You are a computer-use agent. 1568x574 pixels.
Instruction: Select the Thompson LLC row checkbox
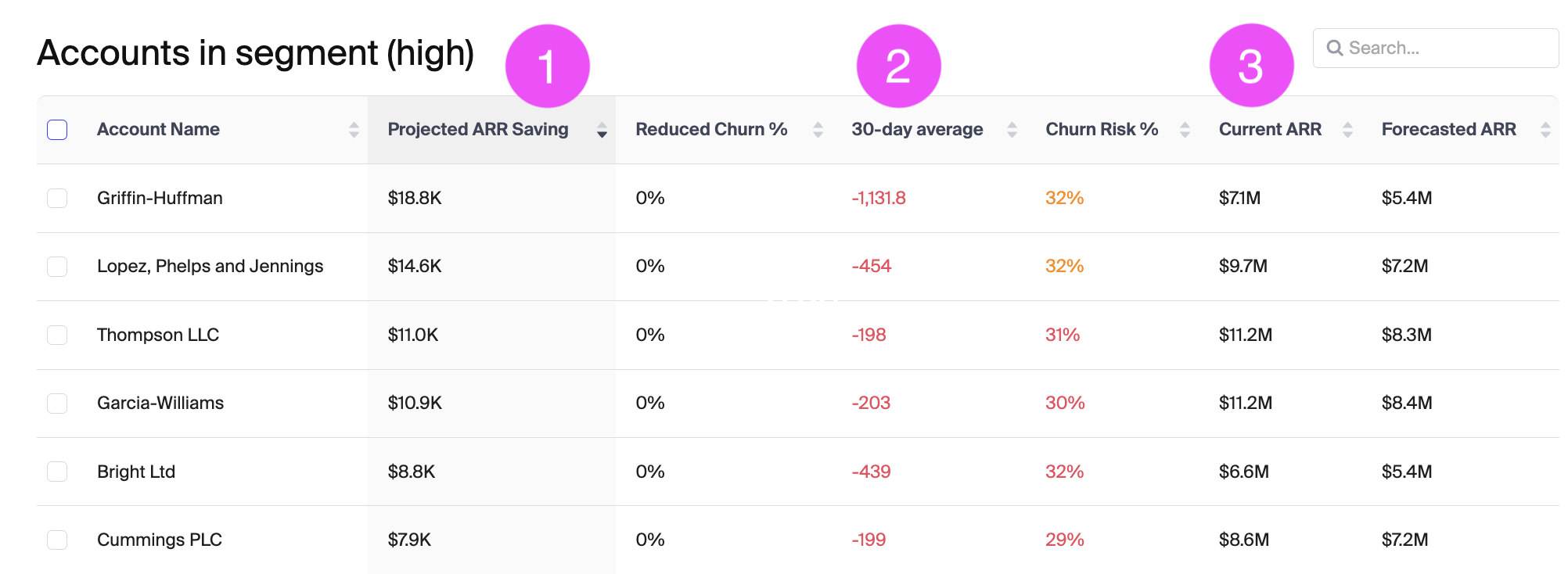[57, 335]
